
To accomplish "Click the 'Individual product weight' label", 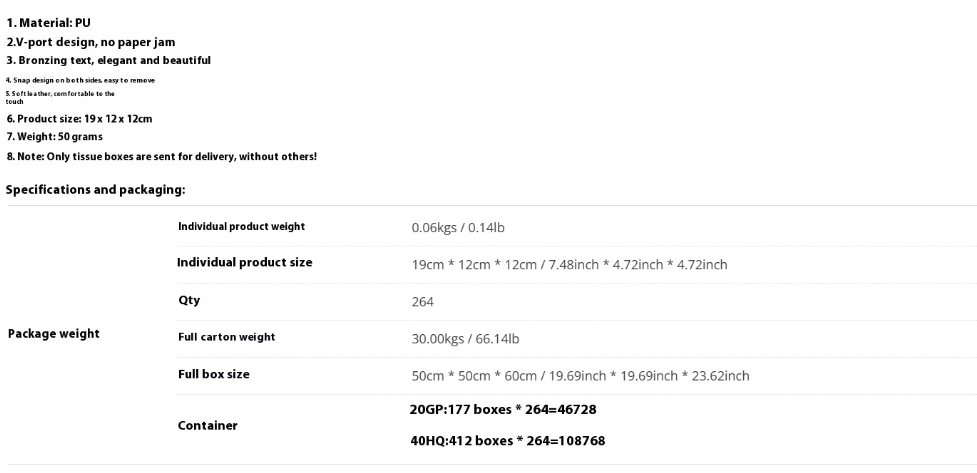I will [242, 226].
